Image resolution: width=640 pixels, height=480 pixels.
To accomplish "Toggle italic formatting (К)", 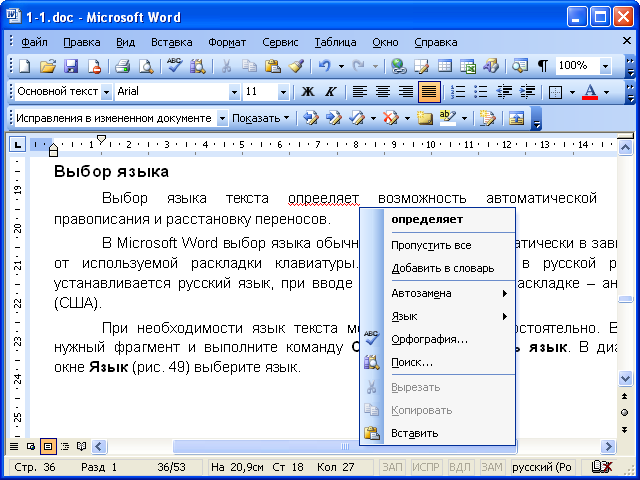I will point(331,92).
